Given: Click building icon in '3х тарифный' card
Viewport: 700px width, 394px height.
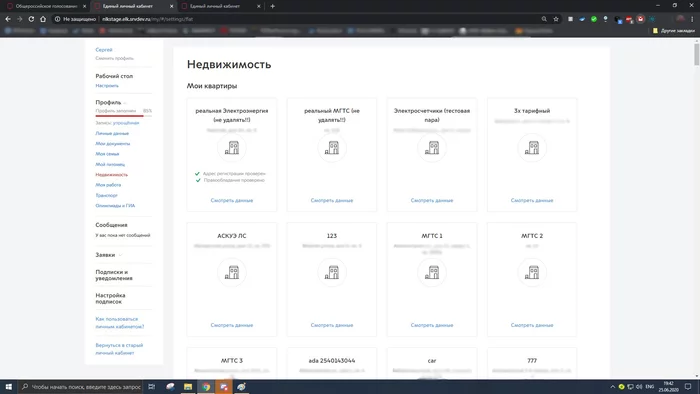Looking at the screenshot, I should [532, 148].
